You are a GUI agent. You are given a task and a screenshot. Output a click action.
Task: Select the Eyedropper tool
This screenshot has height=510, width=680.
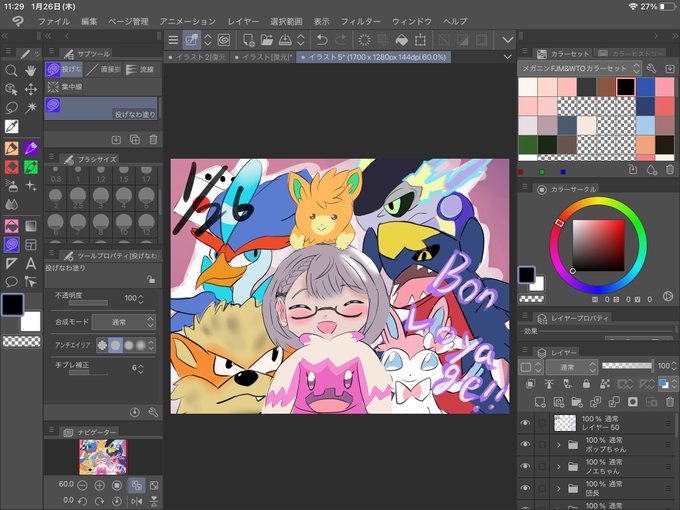tap(11, 127)
